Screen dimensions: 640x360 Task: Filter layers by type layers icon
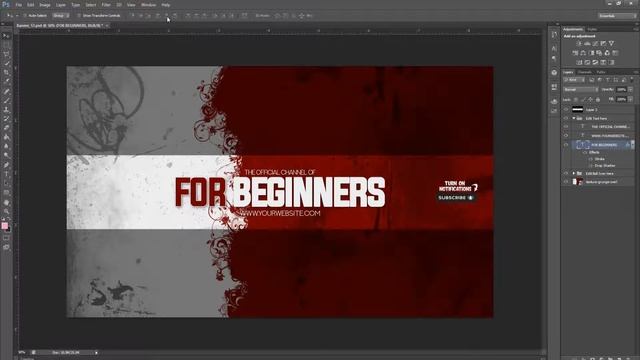608,80
